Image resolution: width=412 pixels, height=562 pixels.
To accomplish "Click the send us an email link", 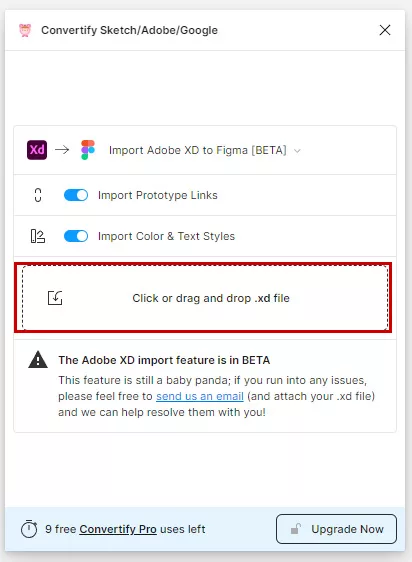I will (x=200, y=396).
